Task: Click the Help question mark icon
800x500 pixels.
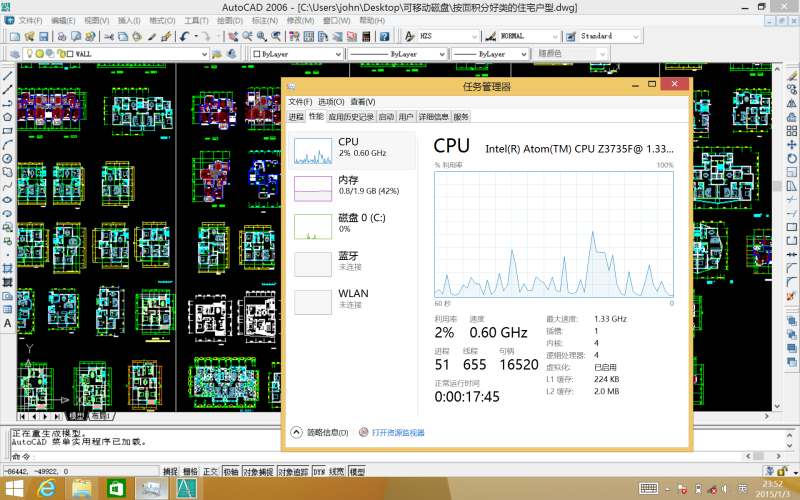Action: click(x=384, y=36)
